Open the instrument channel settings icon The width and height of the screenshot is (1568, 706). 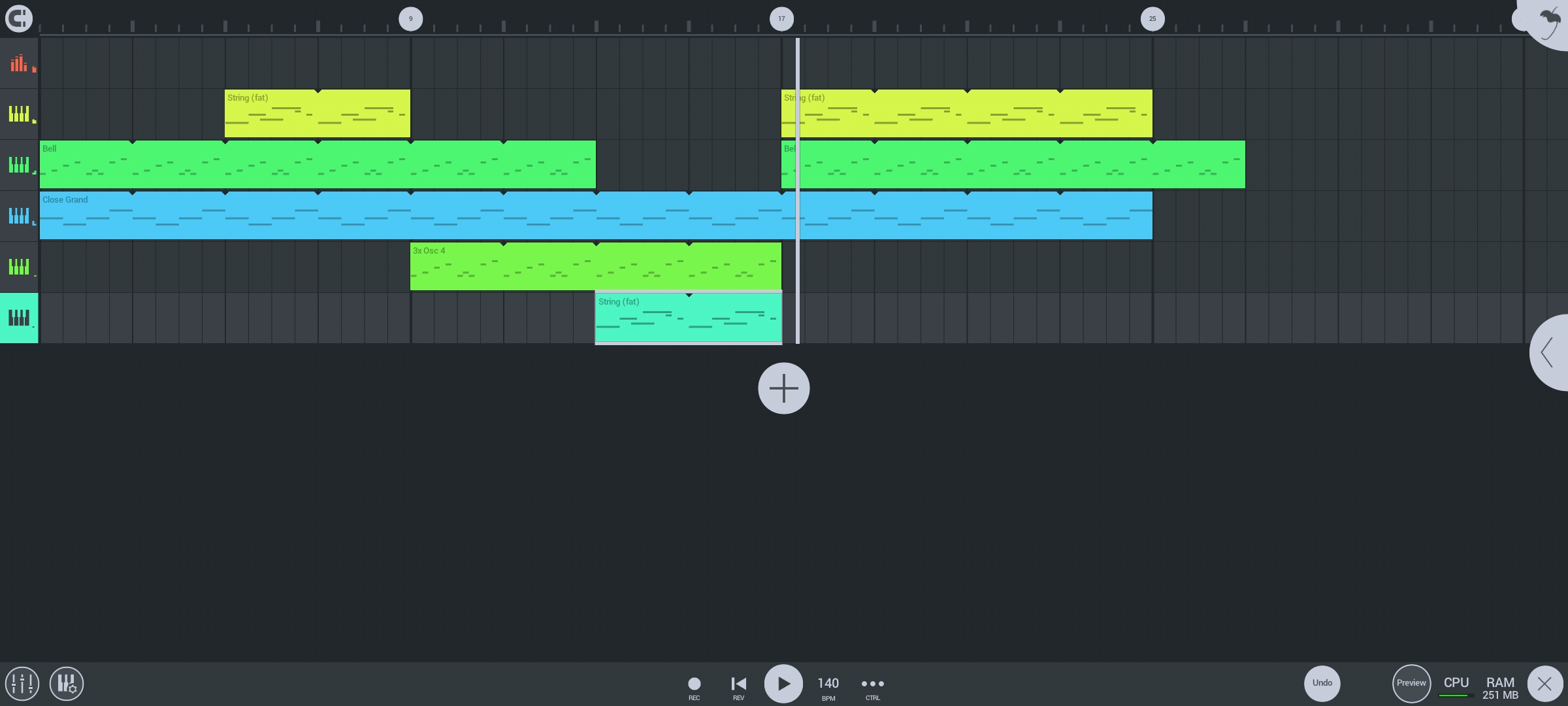67,684
